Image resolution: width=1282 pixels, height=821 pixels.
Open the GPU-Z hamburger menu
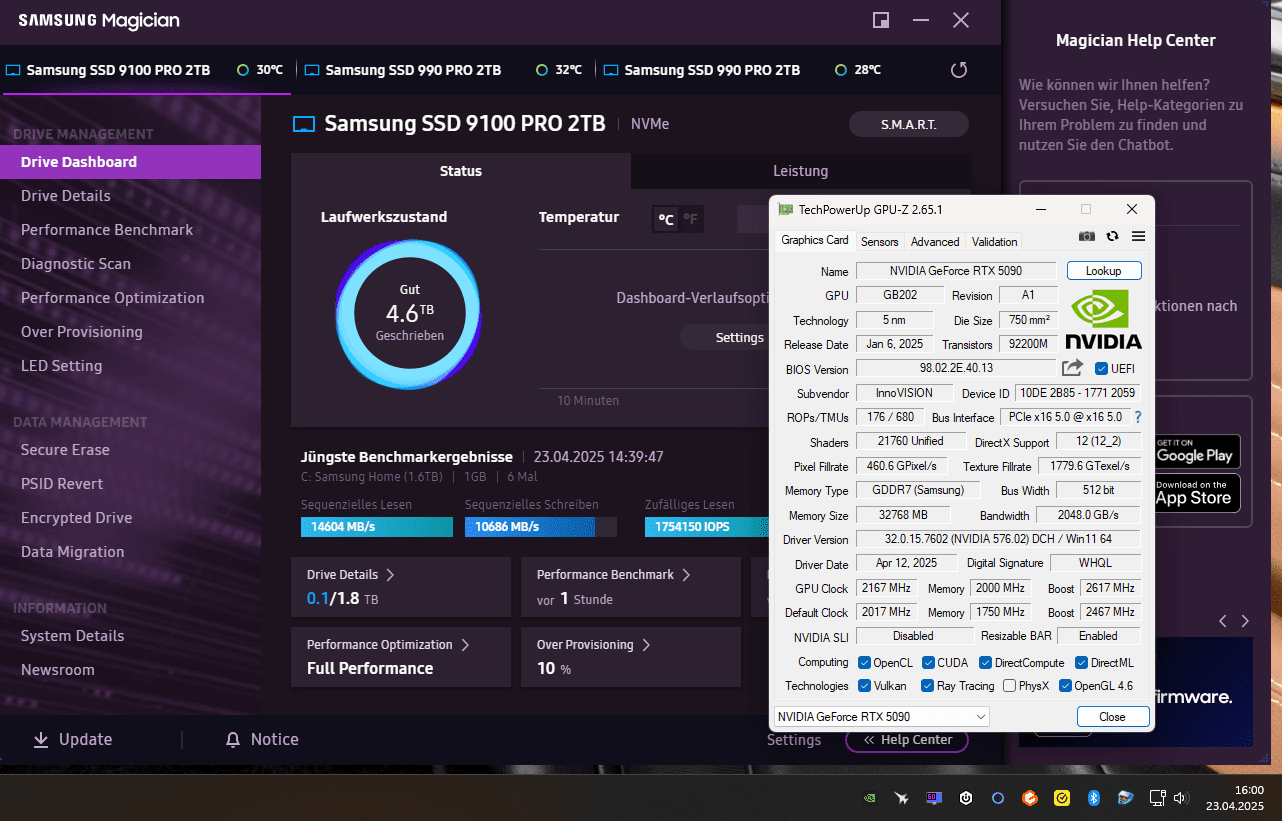coord(1138,236)
